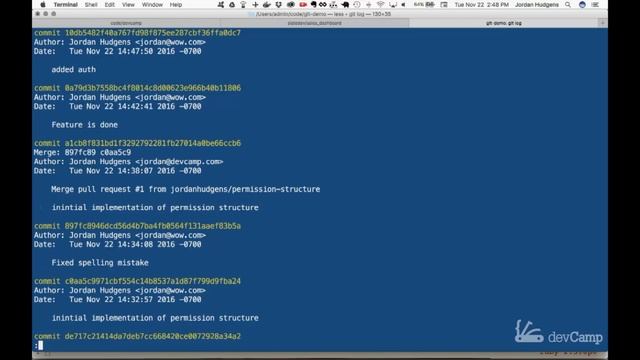Screen dimensions: 640x360
Task: Close the Terminal window with red button
Action: tap(38, 14)
